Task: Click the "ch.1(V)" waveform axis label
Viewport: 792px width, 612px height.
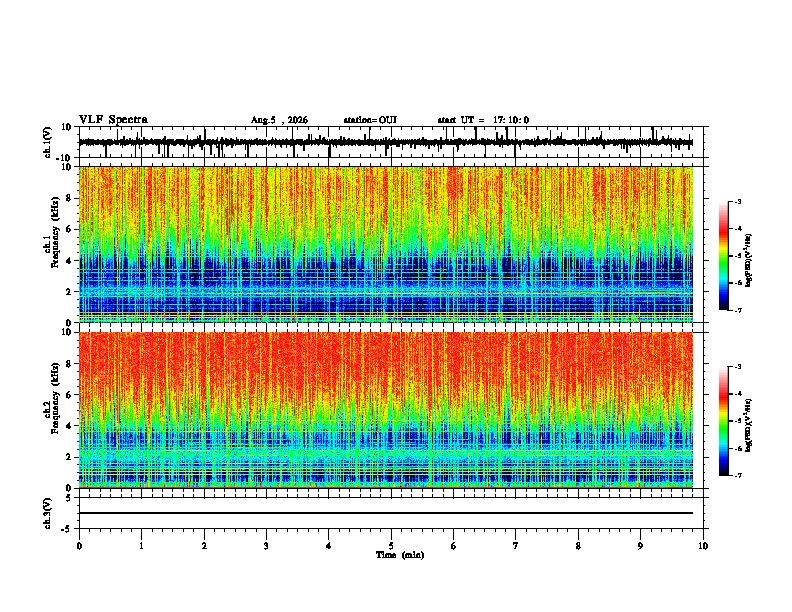Action: tap(48, 142)
